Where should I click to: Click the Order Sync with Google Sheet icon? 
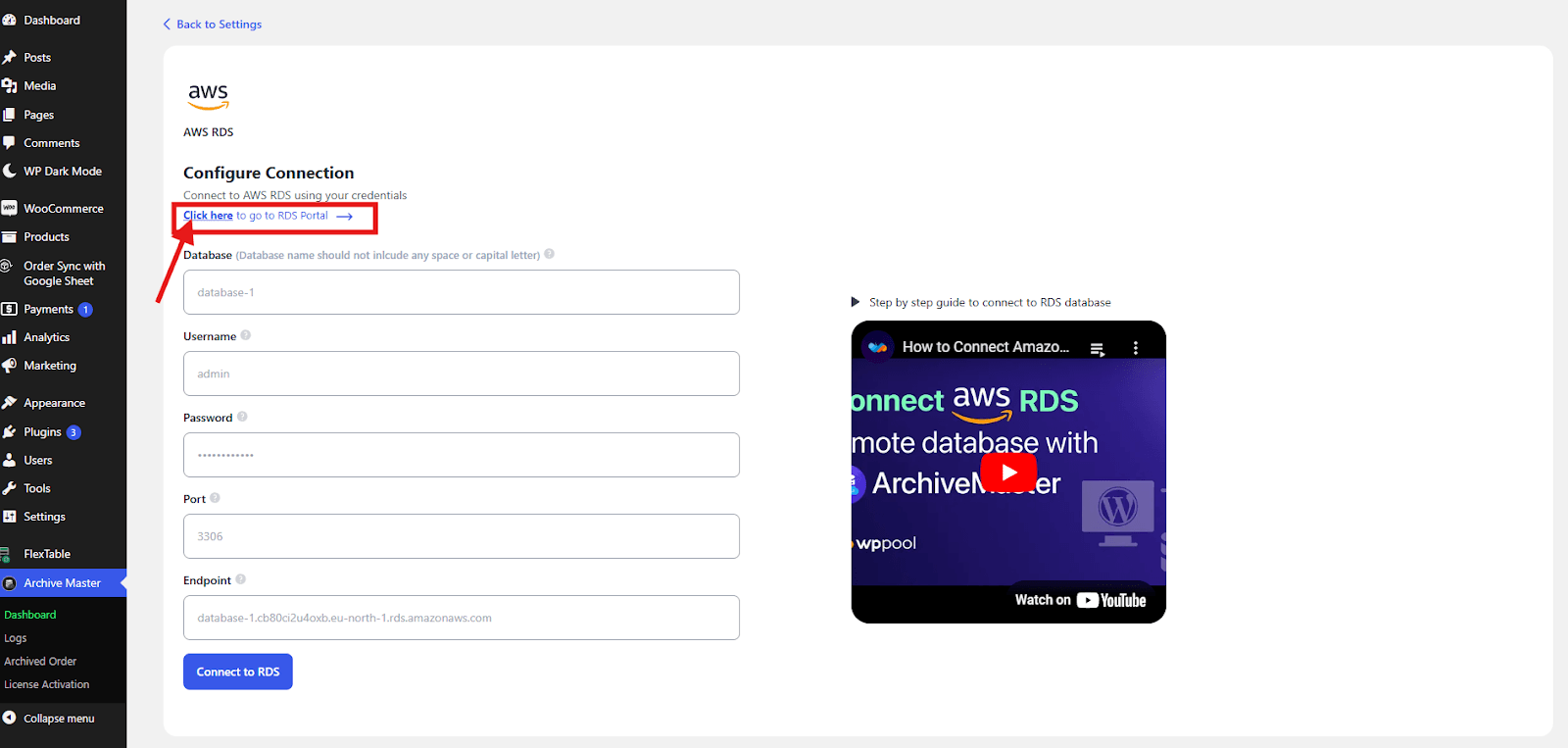[7, 266]
